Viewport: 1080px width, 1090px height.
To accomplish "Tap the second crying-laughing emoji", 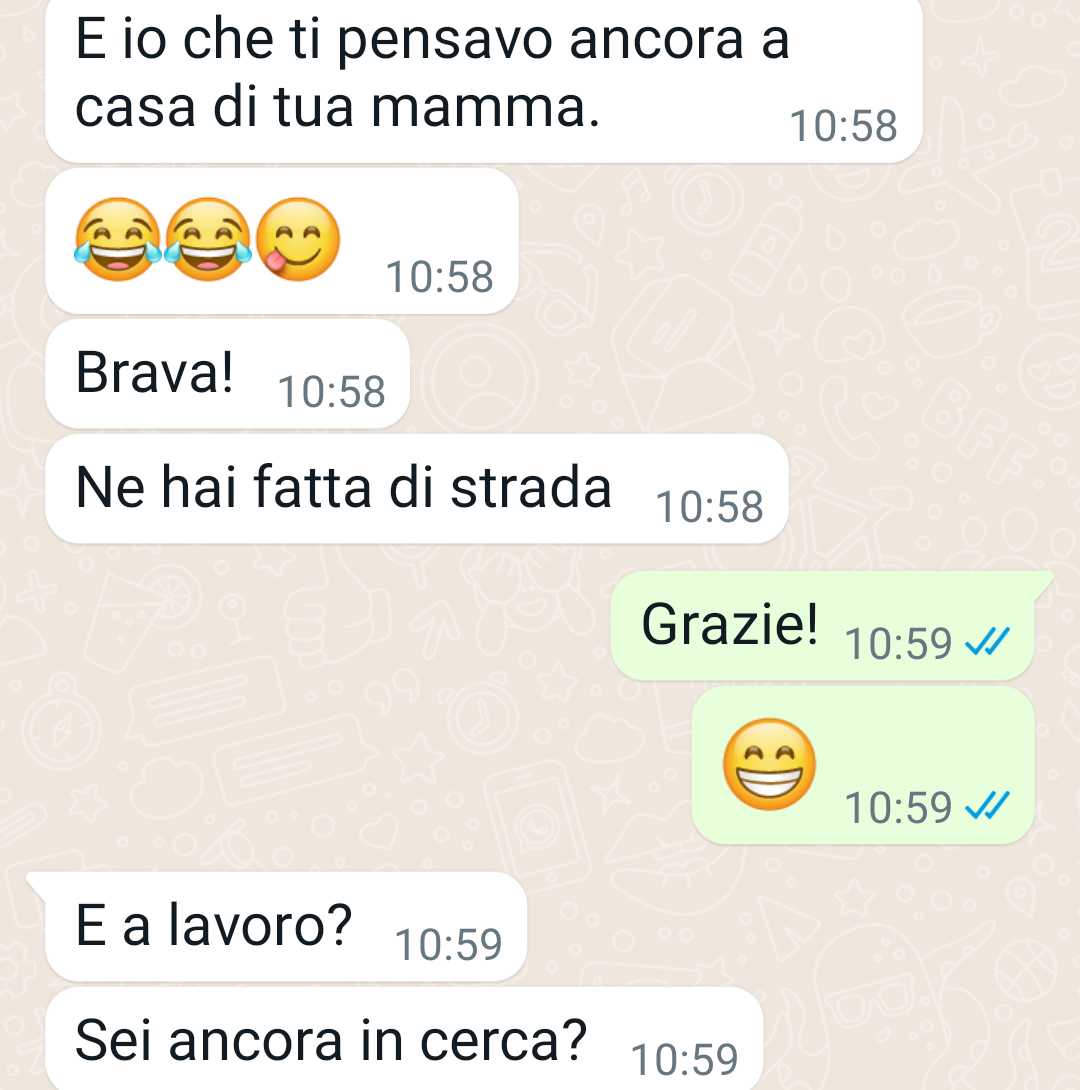I will (x=208, y=239).
